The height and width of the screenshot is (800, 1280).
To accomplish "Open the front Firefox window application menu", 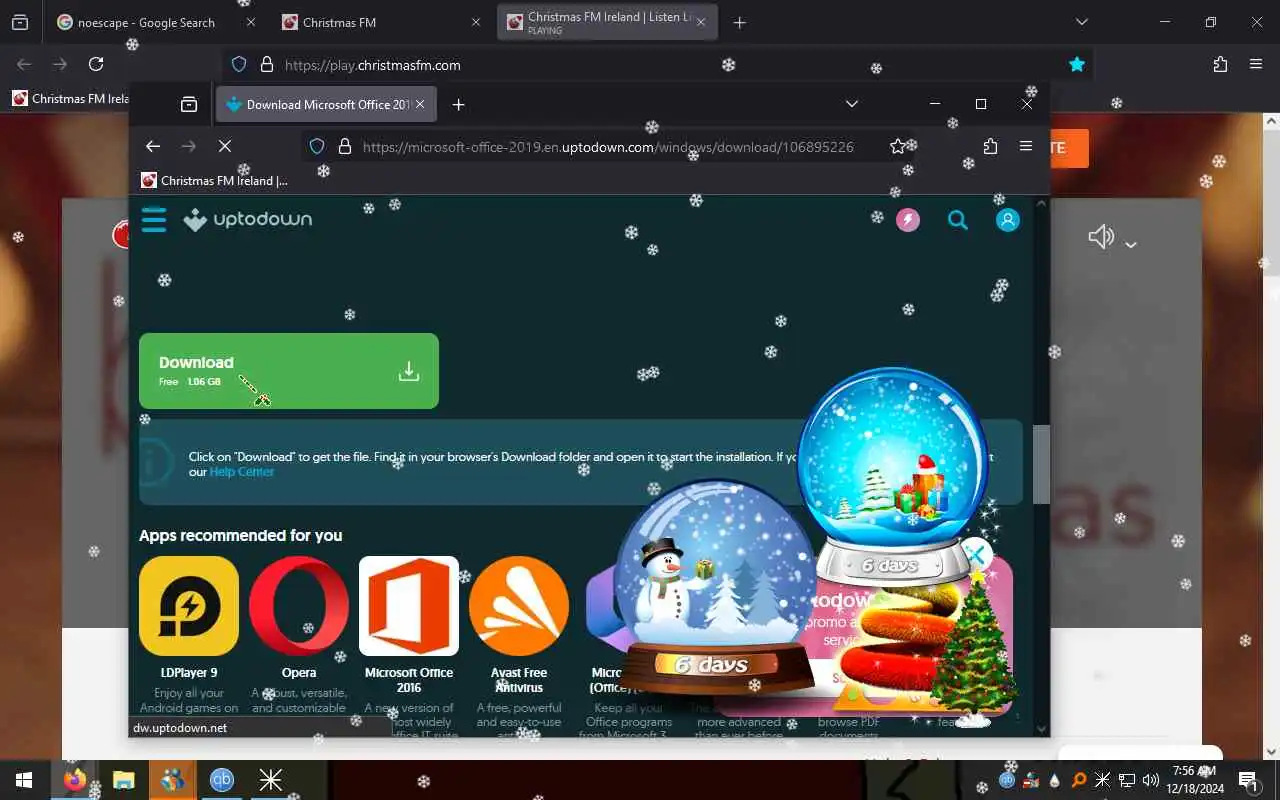I will (x=1026, y=146).
